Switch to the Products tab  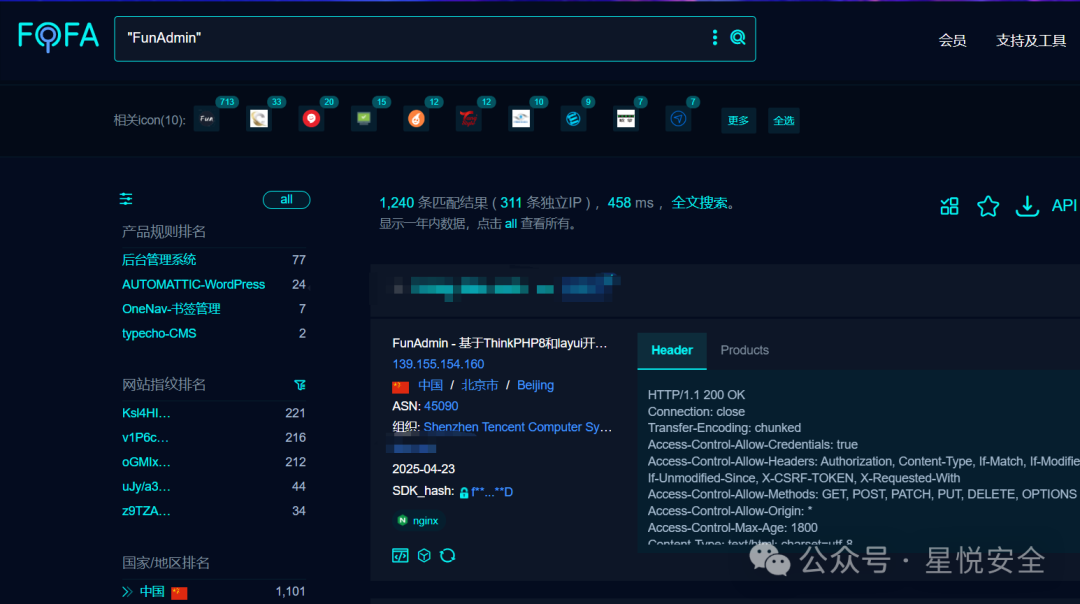(x=745, y=351)
